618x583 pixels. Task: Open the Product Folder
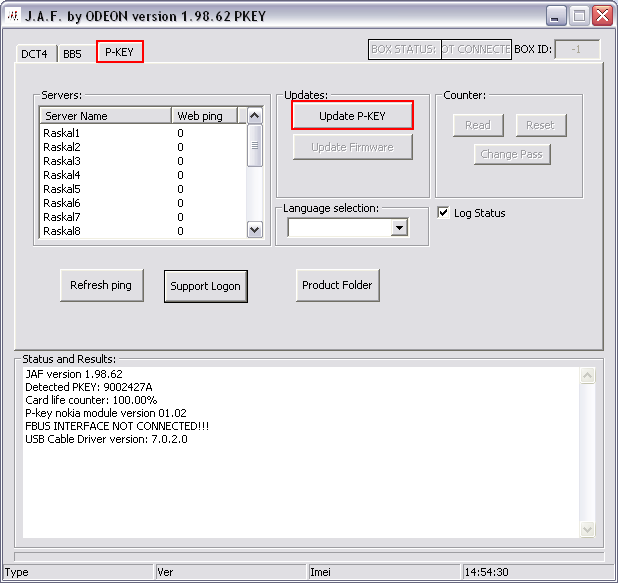click(337, 285)
